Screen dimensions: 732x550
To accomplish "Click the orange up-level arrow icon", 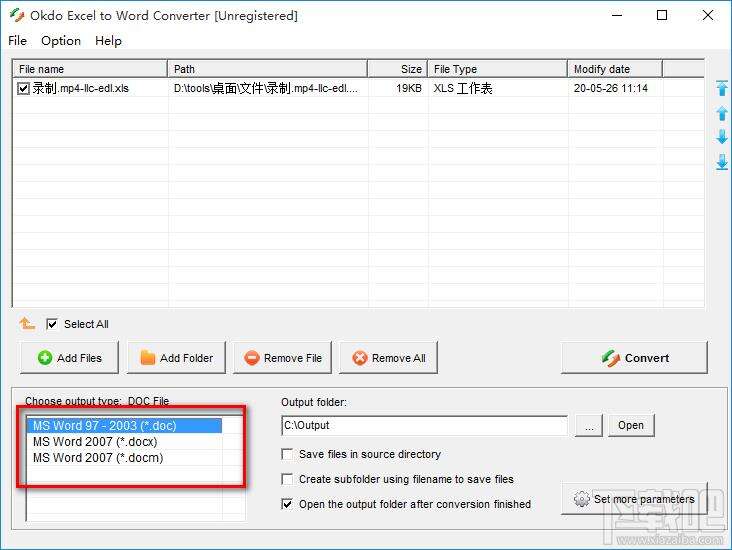I will click(27, 323).
